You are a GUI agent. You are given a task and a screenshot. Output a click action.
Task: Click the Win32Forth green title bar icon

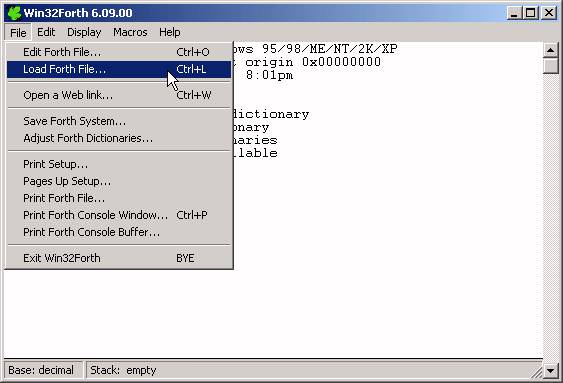click(x=14, y=13)
